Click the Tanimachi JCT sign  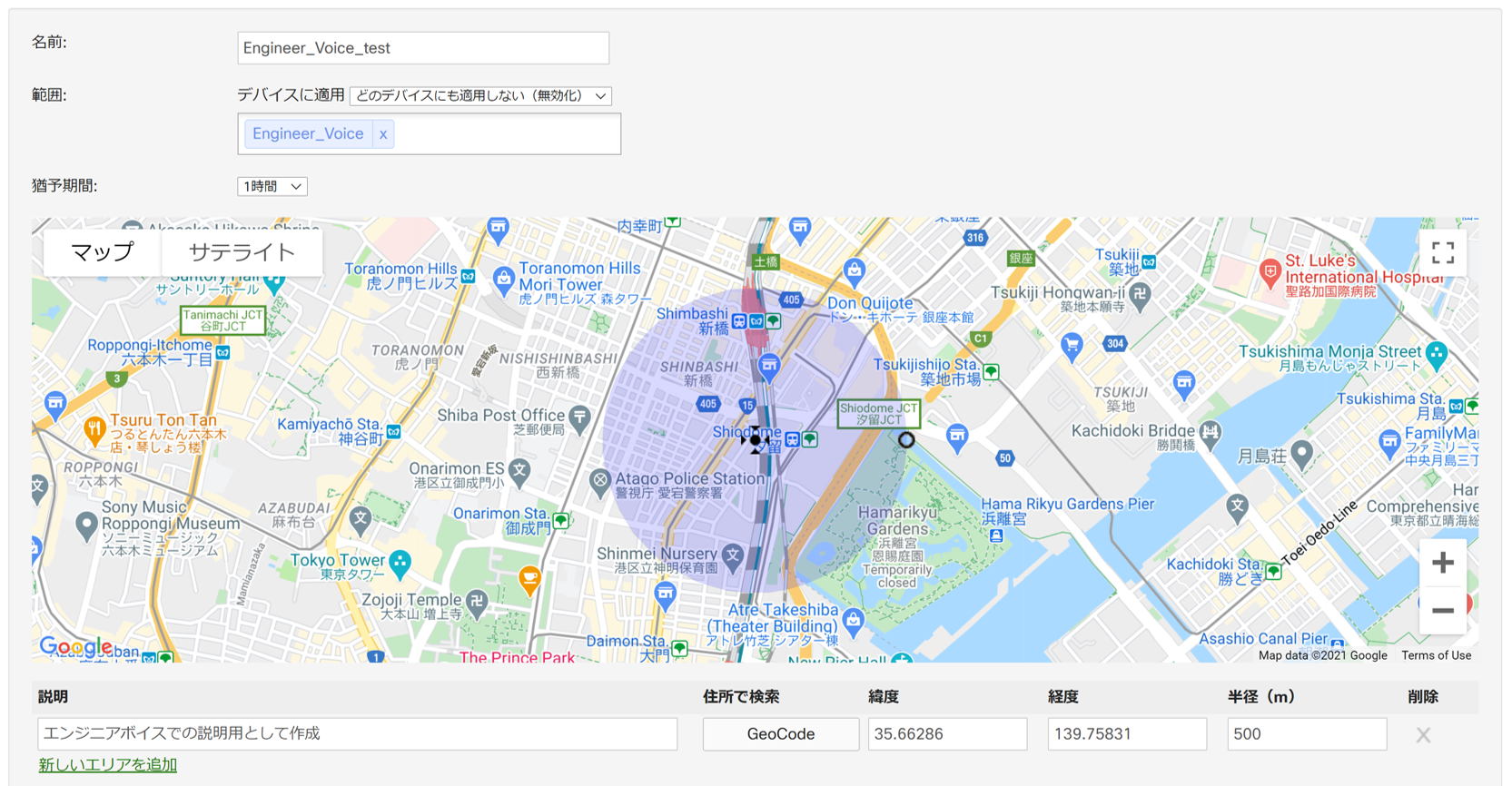[222, 320]
